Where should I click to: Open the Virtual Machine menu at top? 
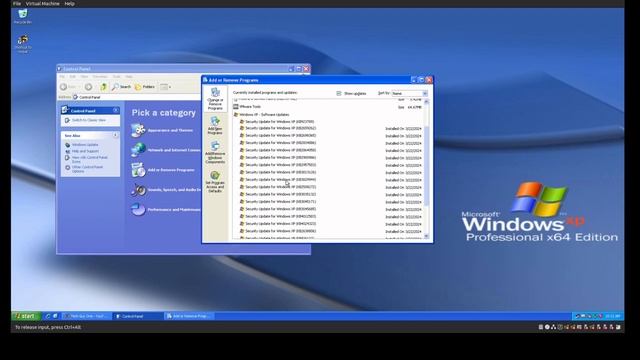43,4
